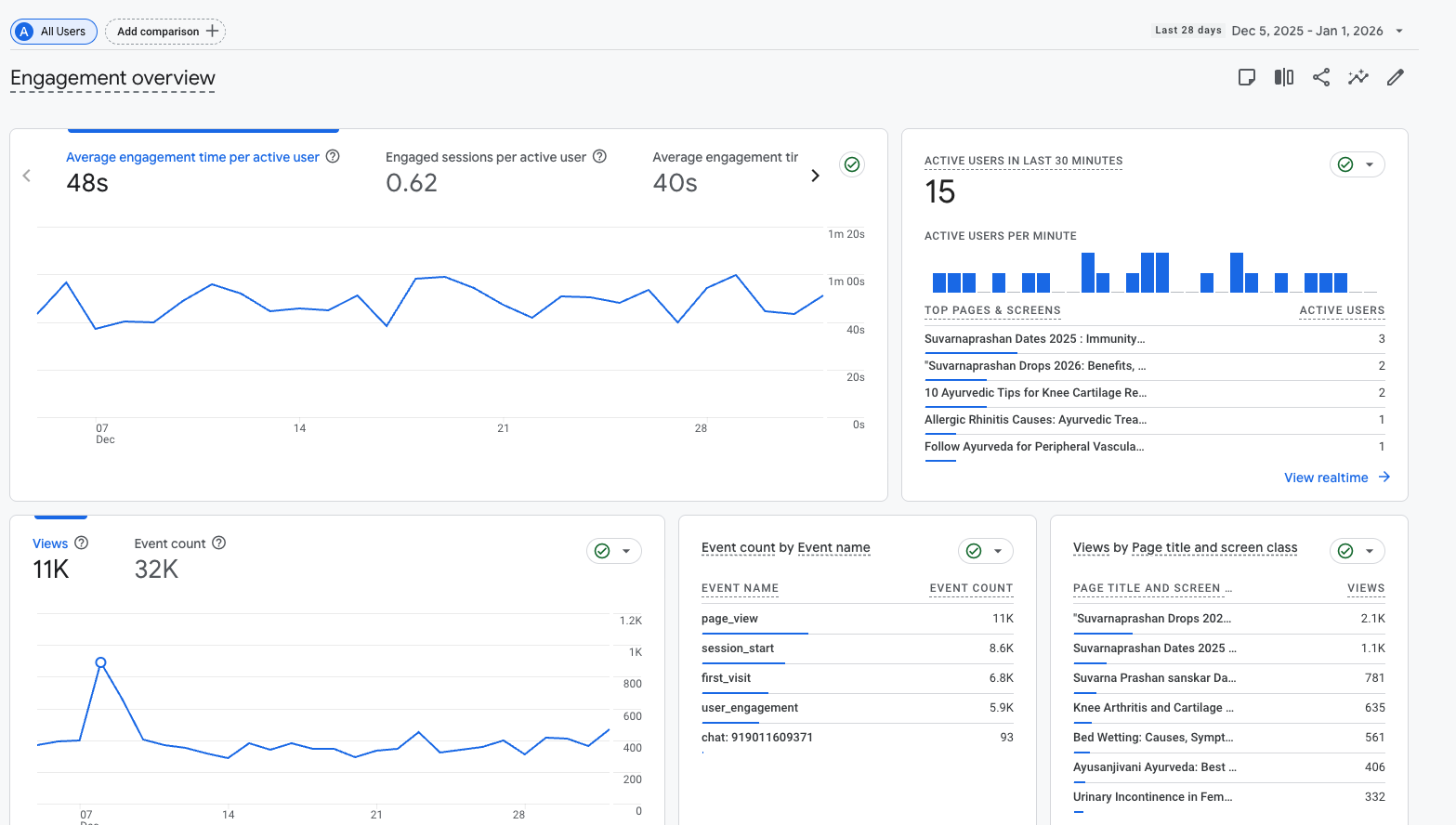1456x825 pixels.
Task: Click 'Ayusanjivani Ayurveda: Best …' page title row
Action: (x=1229, y=767)
